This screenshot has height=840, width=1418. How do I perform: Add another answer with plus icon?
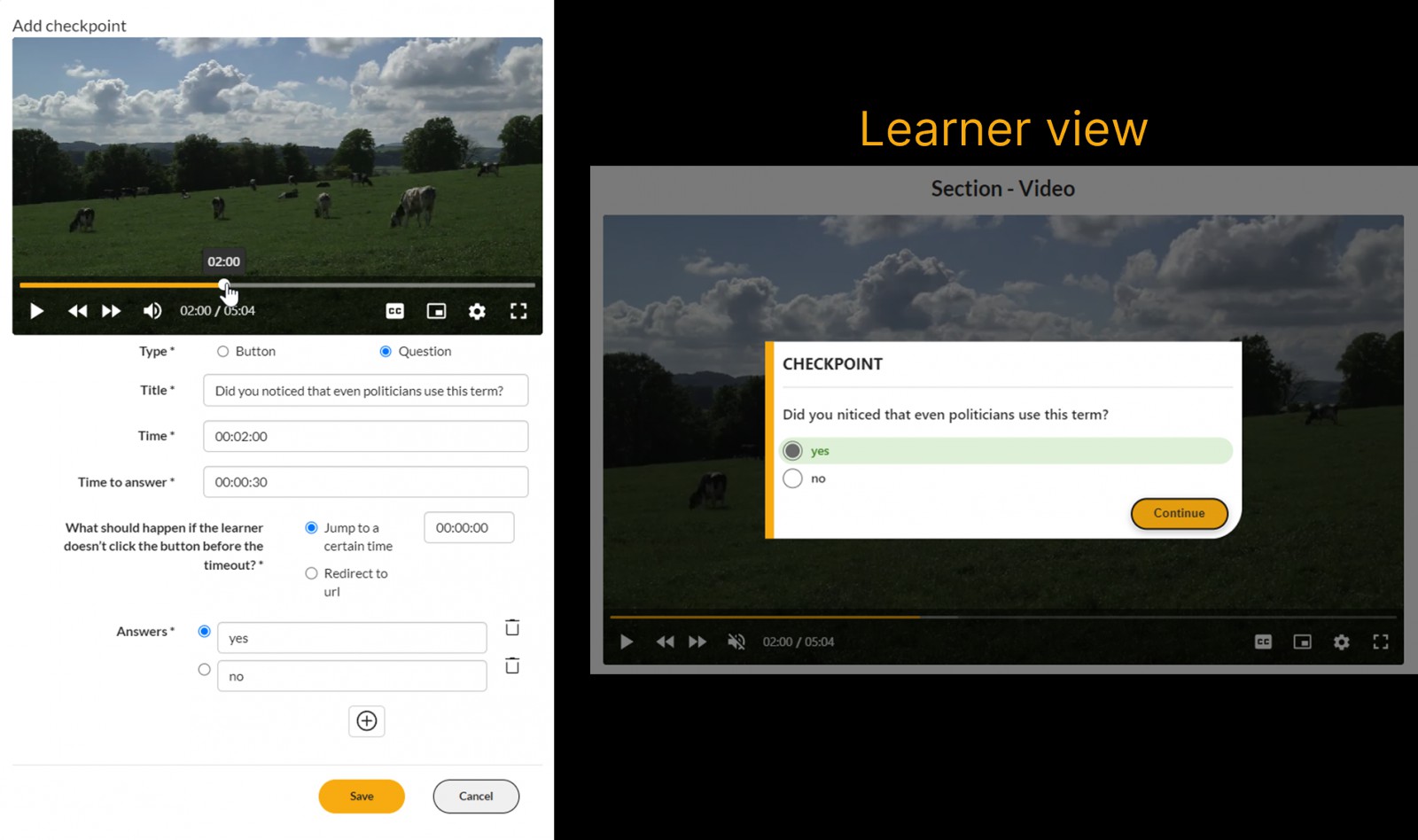pyautogui.click(x=367, y=721)
